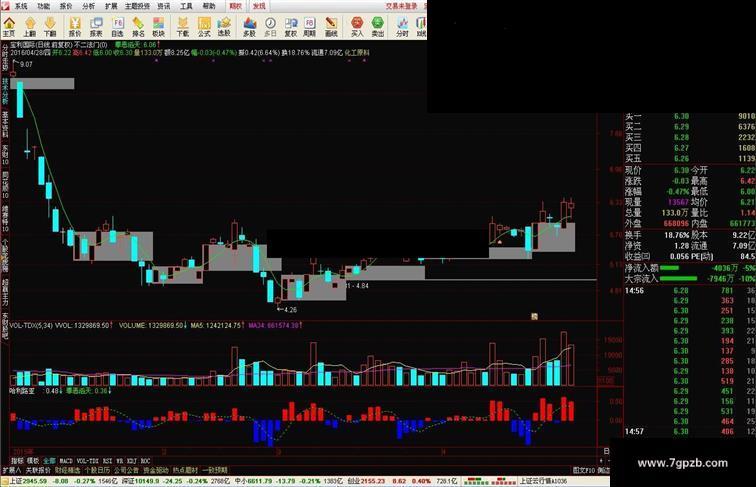756x487 pixels.
Task: Open the 扩展 menu
Action: pyautogui.click(x=111, y=6)
